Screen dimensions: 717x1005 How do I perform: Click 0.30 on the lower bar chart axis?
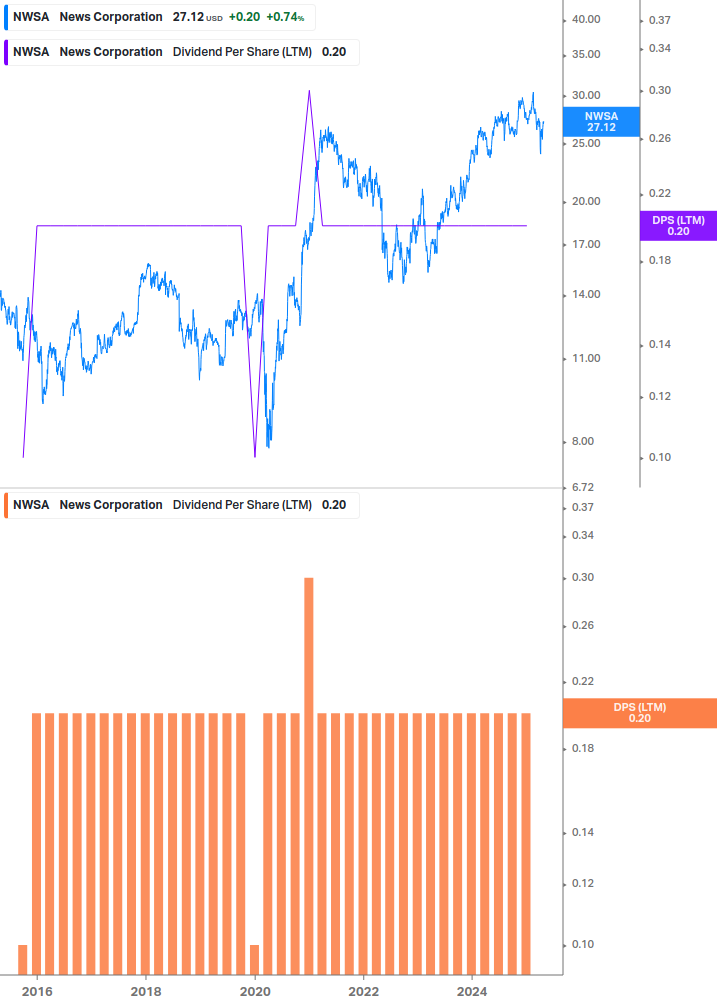[x=583, y=577]
